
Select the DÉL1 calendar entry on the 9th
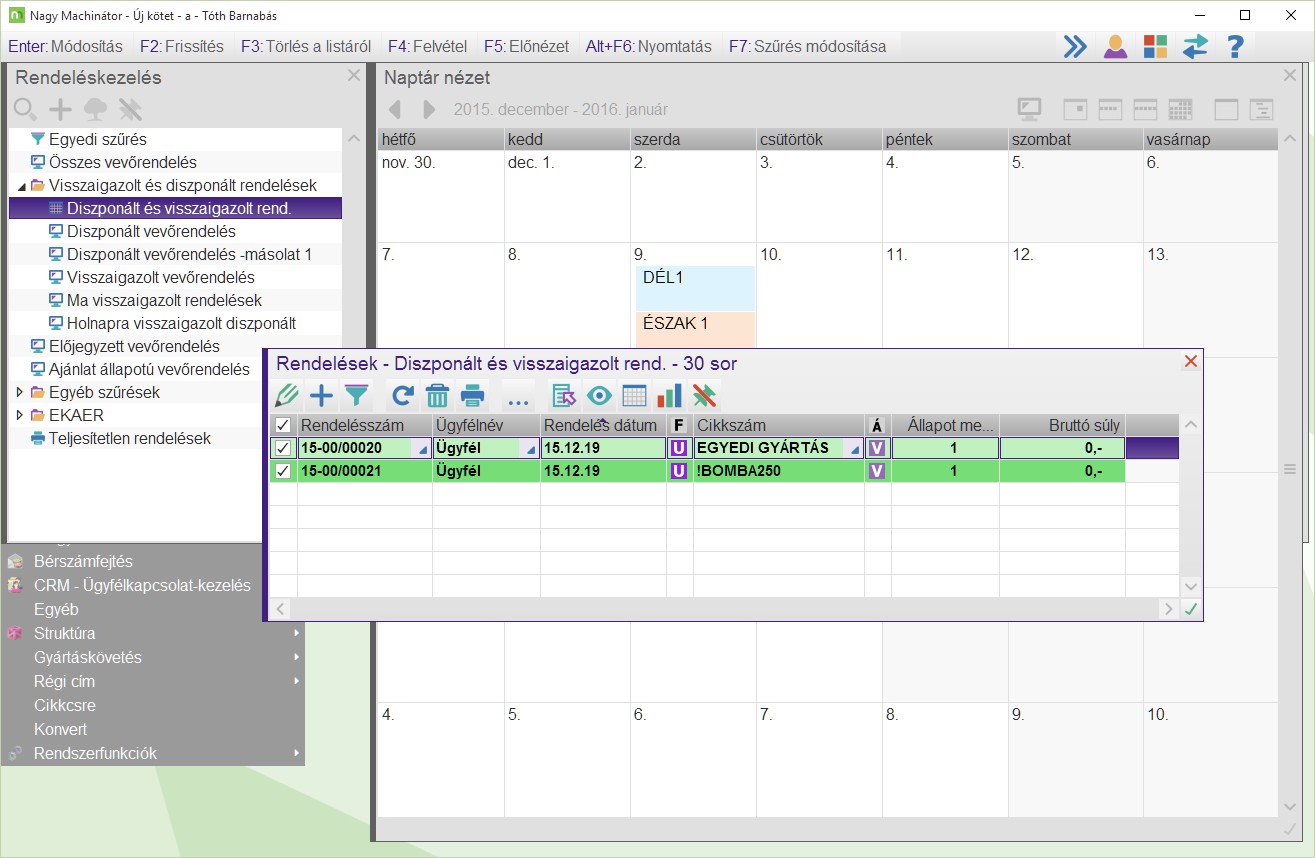point(695,288)
